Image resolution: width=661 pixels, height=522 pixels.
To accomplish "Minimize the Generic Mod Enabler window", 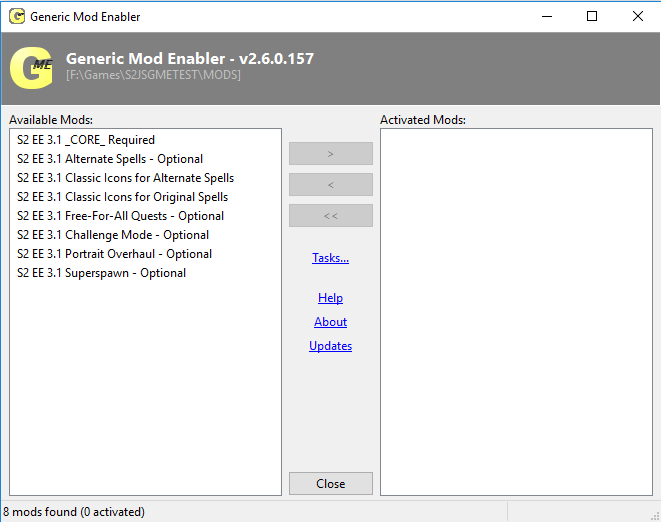I will click(x=547, y=16).
